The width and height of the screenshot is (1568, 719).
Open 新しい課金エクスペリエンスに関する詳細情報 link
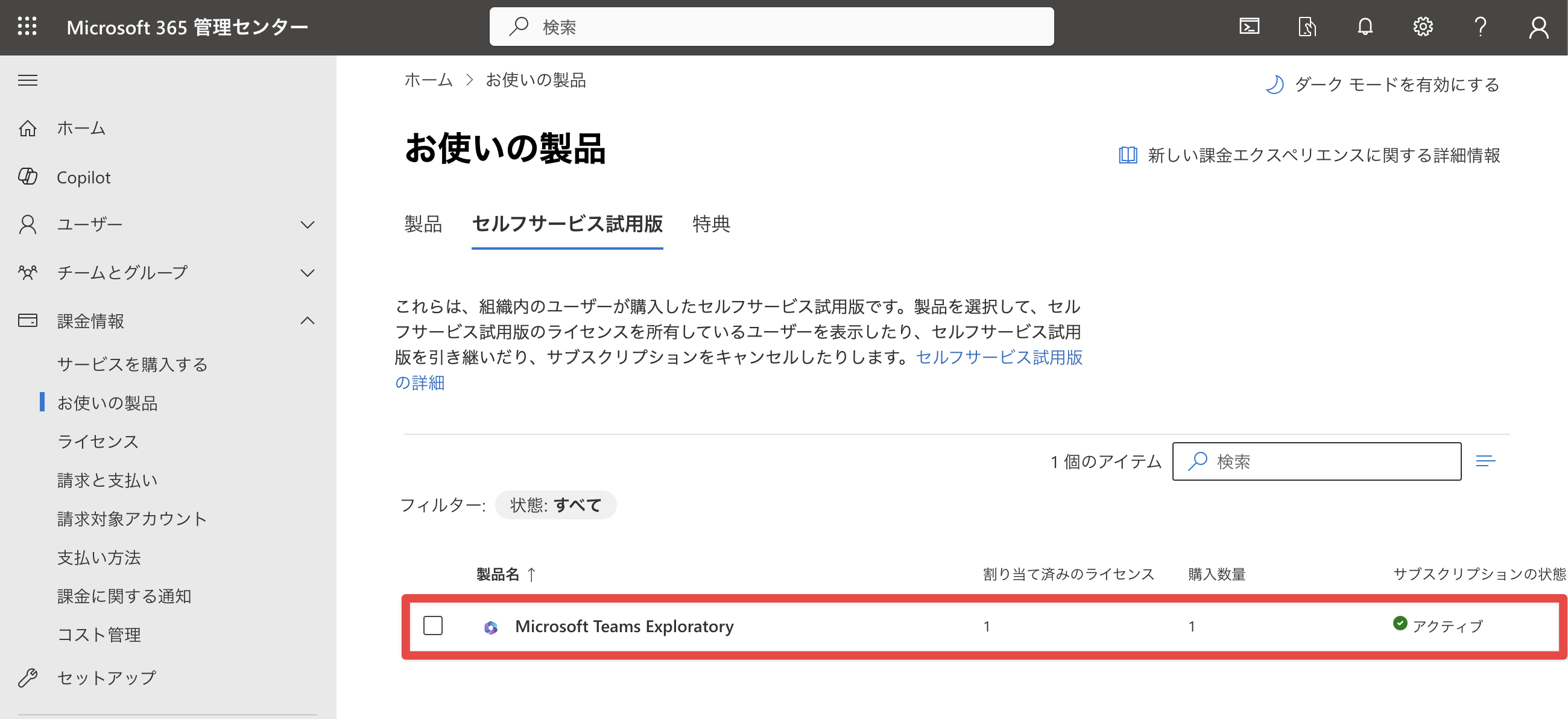point(1323,155)
